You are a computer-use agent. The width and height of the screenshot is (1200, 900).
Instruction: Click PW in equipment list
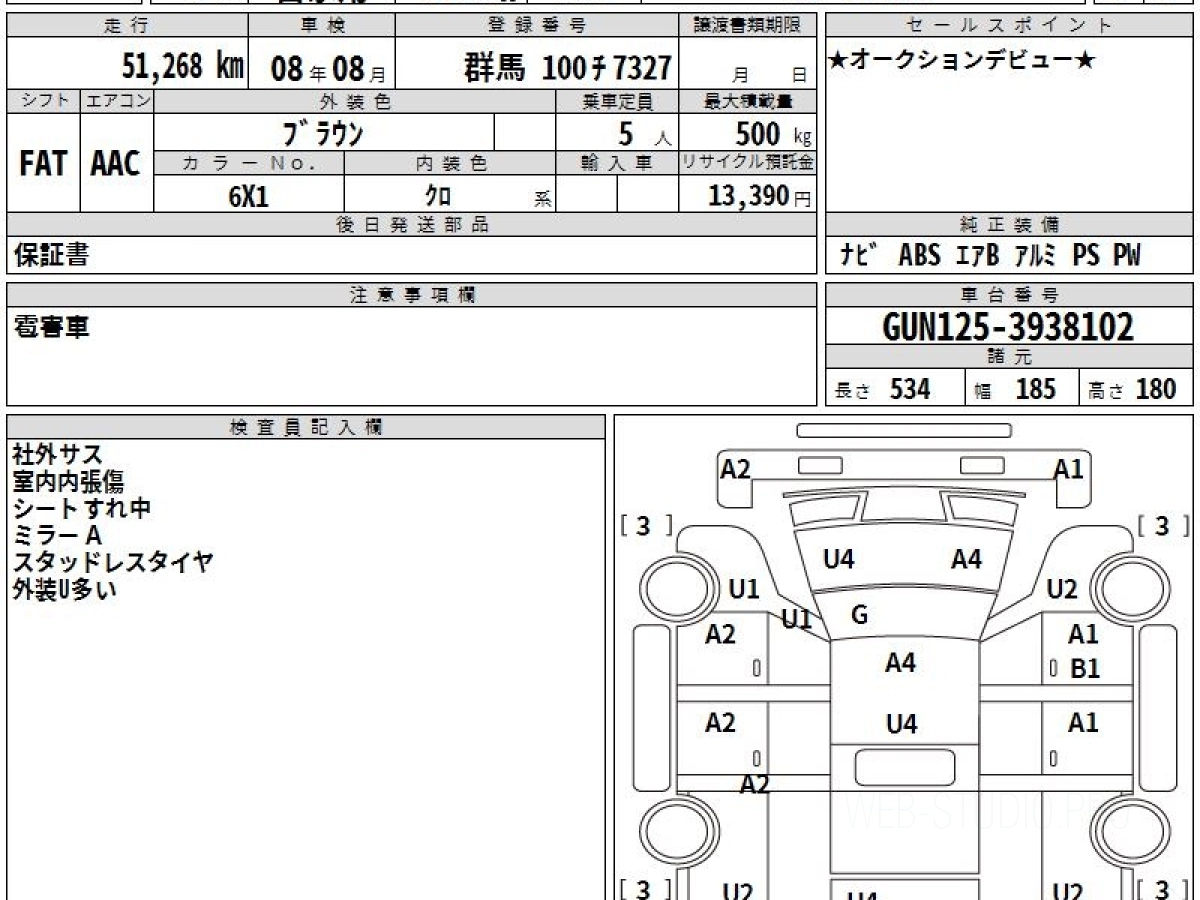point(1127,255)
